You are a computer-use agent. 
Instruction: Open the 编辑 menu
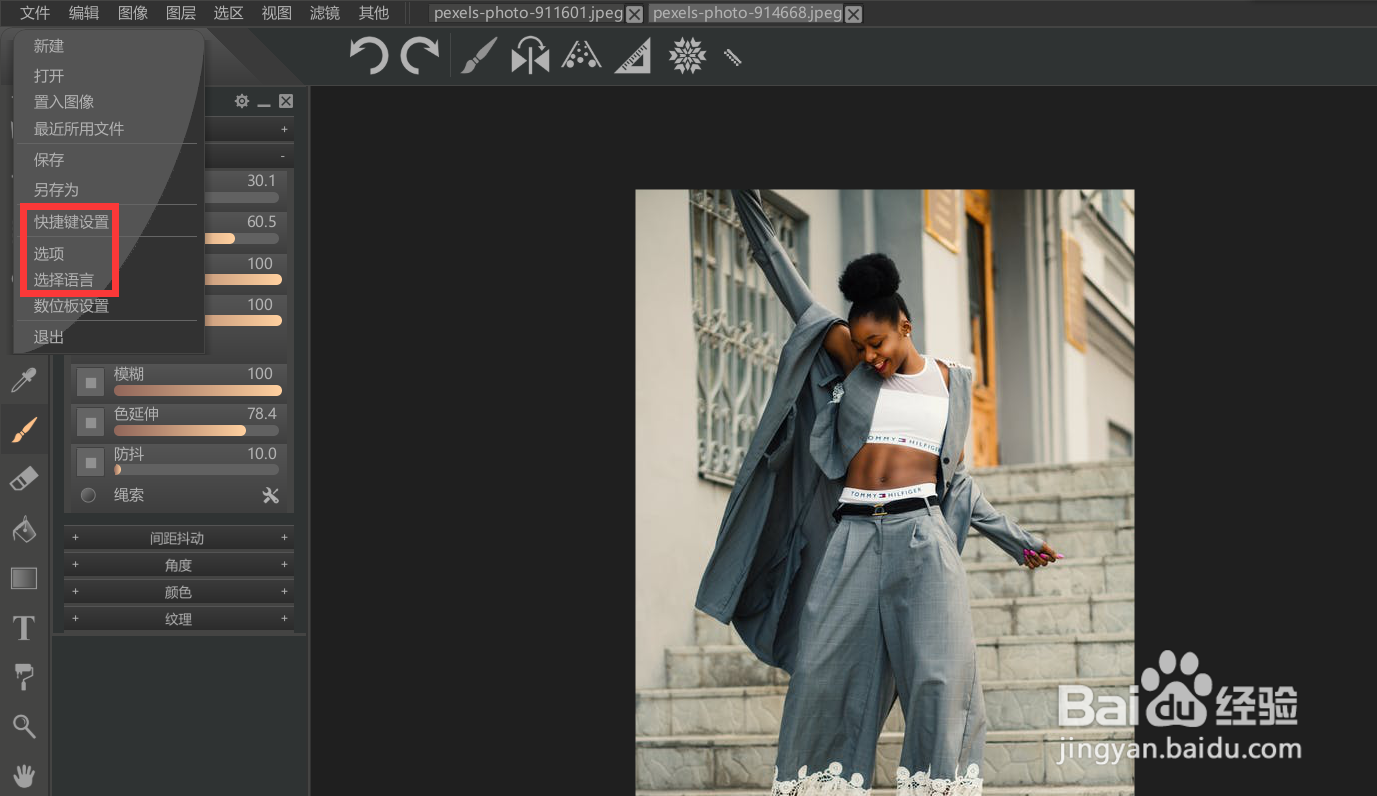point(84,13)
